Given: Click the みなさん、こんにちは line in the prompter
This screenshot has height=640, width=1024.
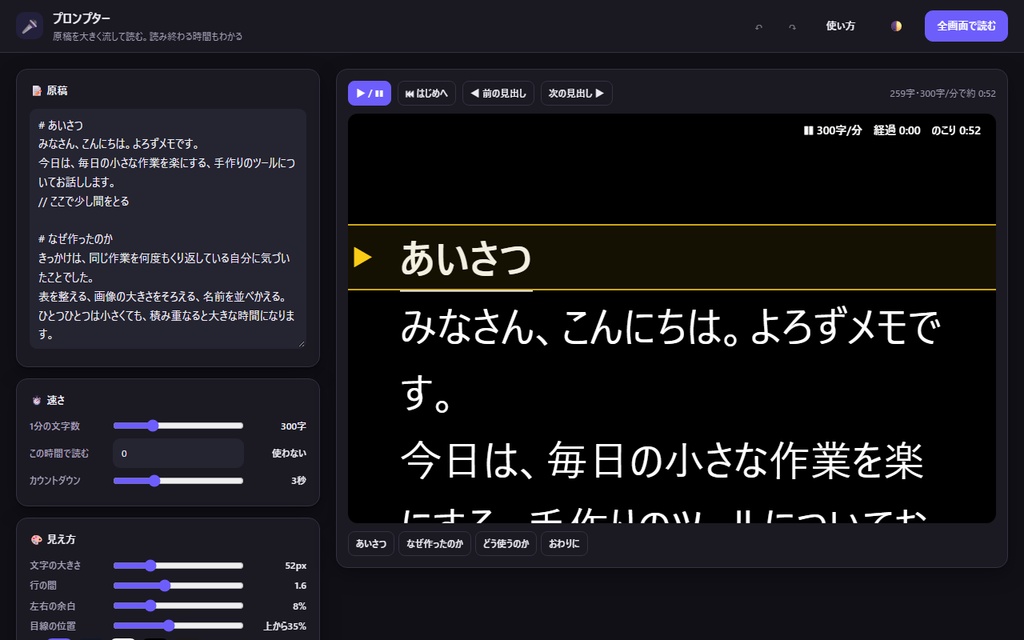Looking at the screenshot, I should (x=670, y=327).
